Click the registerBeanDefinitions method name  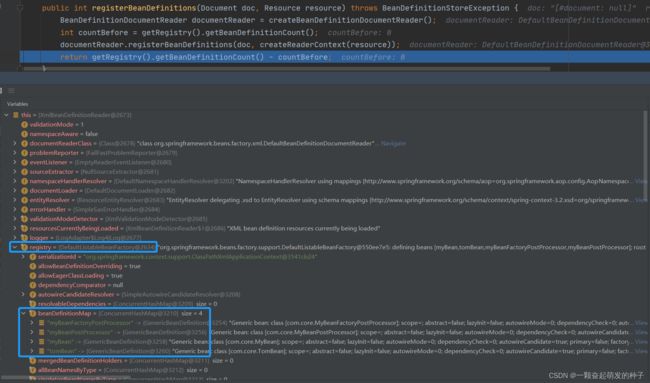tap(144, 8)
